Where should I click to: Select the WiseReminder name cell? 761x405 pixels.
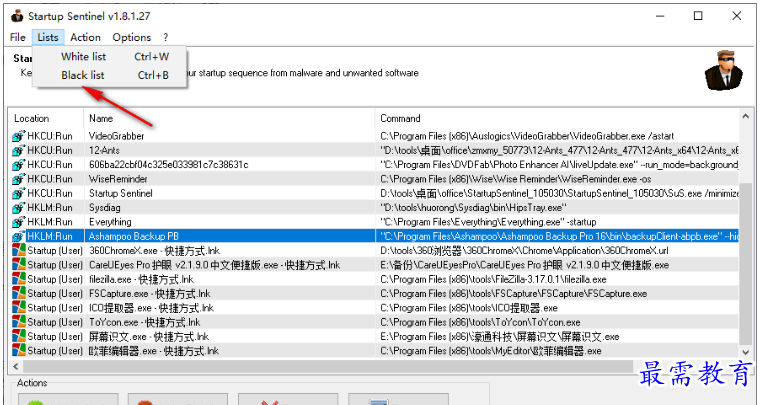pos(118,179)
